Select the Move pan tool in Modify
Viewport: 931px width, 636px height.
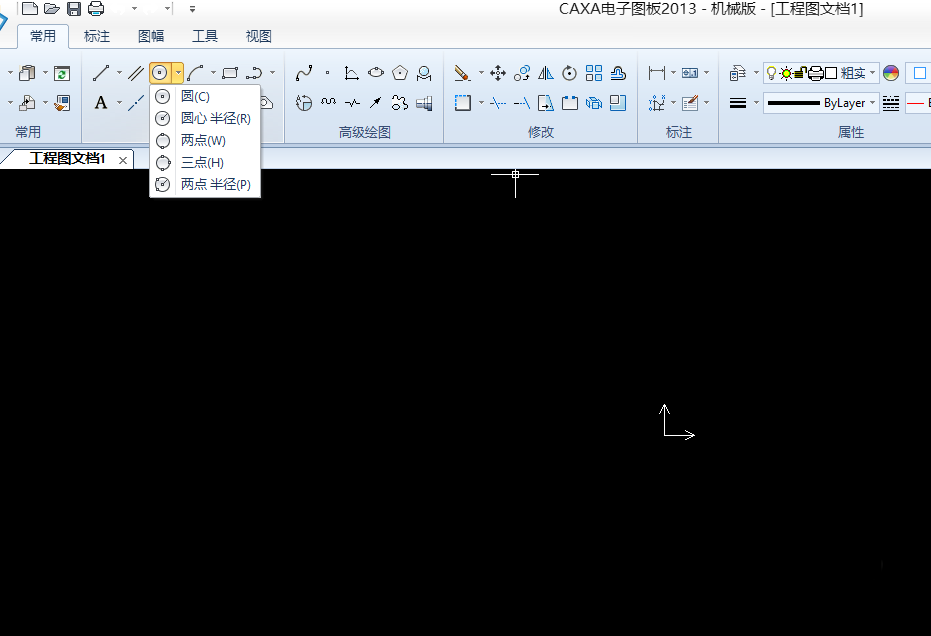click(498, 73)
